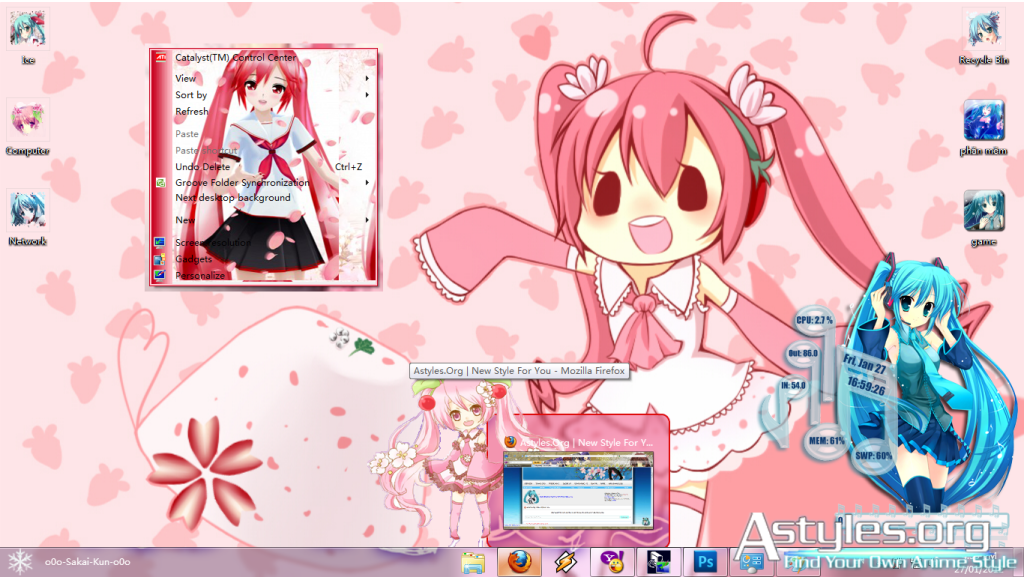Expand the Sort by submenu
The width and height of the screenshot is (1024, 577).
pyautogui.click(x=191, y=95)
